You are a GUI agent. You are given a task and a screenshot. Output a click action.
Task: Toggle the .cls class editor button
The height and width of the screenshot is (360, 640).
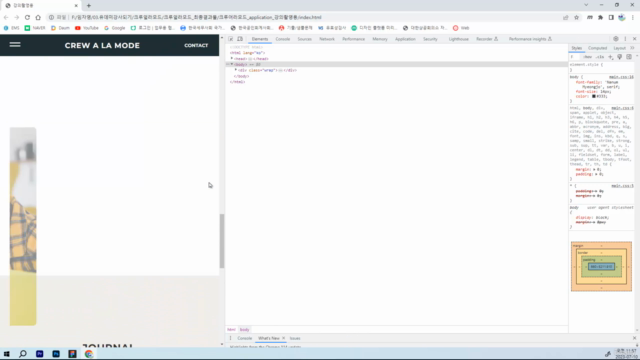(x=600, y=57)
